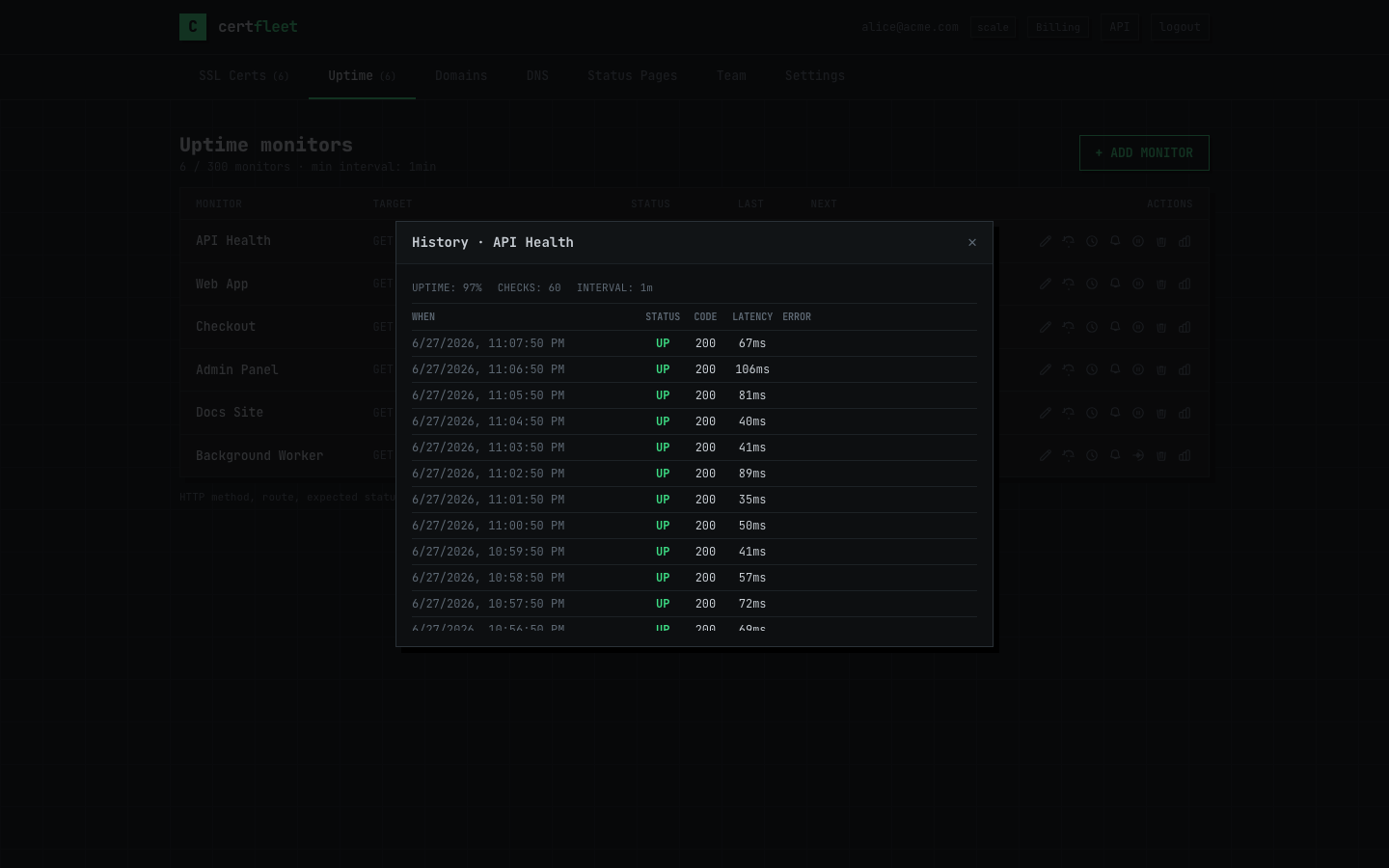The height and width of the screenshot is (868, 1389).
Task: Open the Domains tab
Action: tap(461, 76)
